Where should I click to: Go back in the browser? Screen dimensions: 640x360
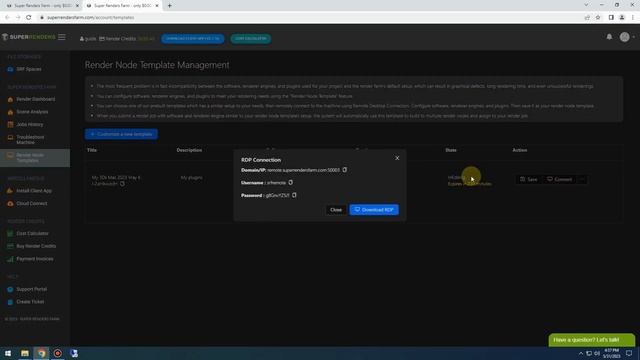(7, 18)
